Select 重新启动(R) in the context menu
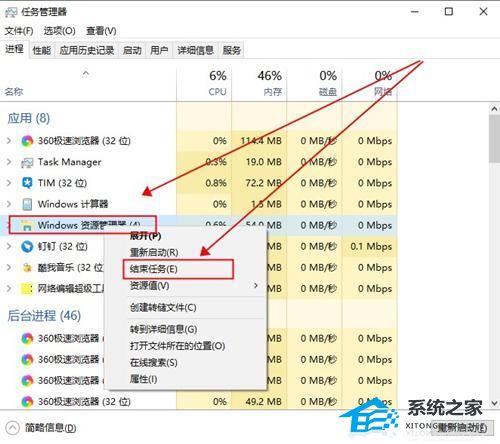The height and width of the screenshot is (444, 500). coord(154,252)
